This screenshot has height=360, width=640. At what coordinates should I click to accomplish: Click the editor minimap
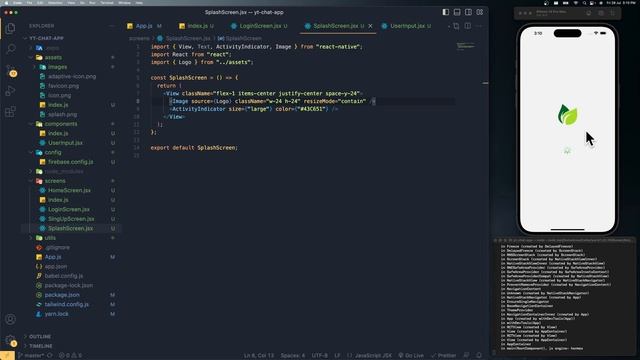[466, 47]
